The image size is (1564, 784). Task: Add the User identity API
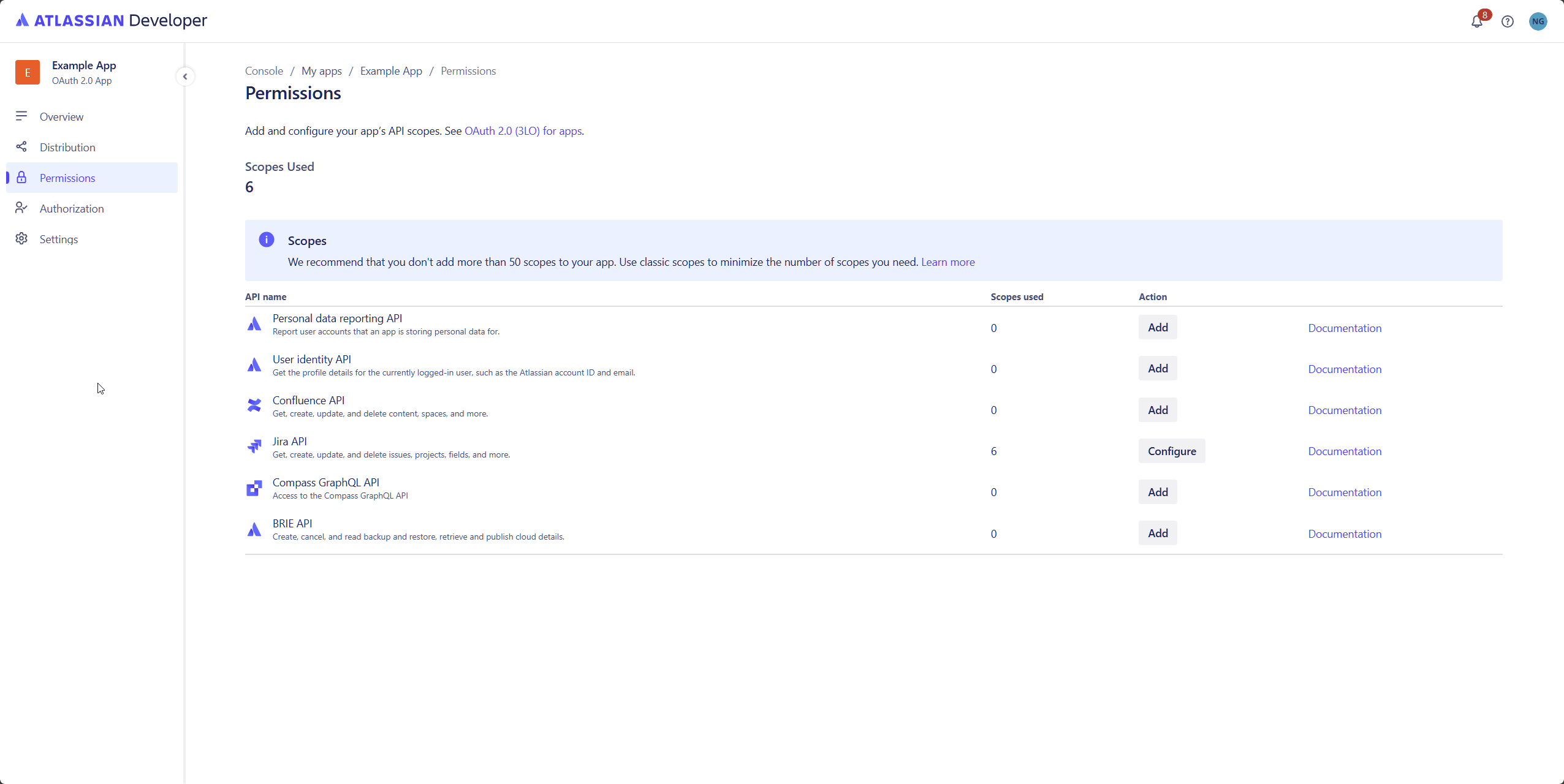coord(1157,368)
